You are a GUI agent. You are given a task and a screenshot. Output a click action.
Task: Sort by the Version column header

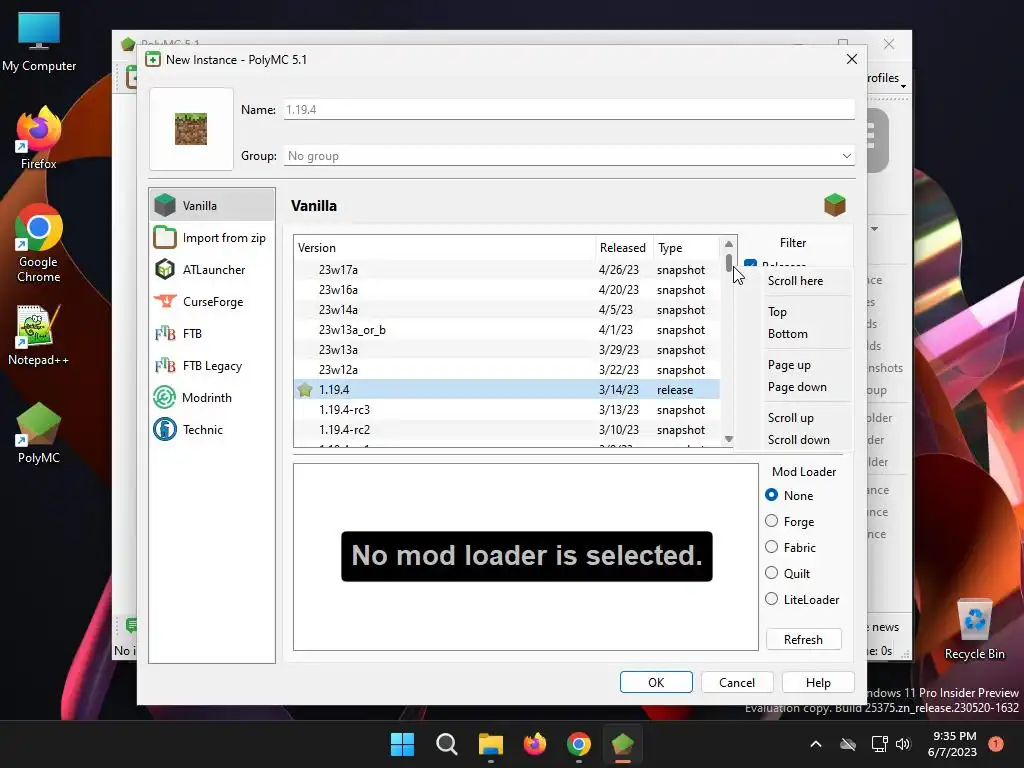[x=444, y=248]
